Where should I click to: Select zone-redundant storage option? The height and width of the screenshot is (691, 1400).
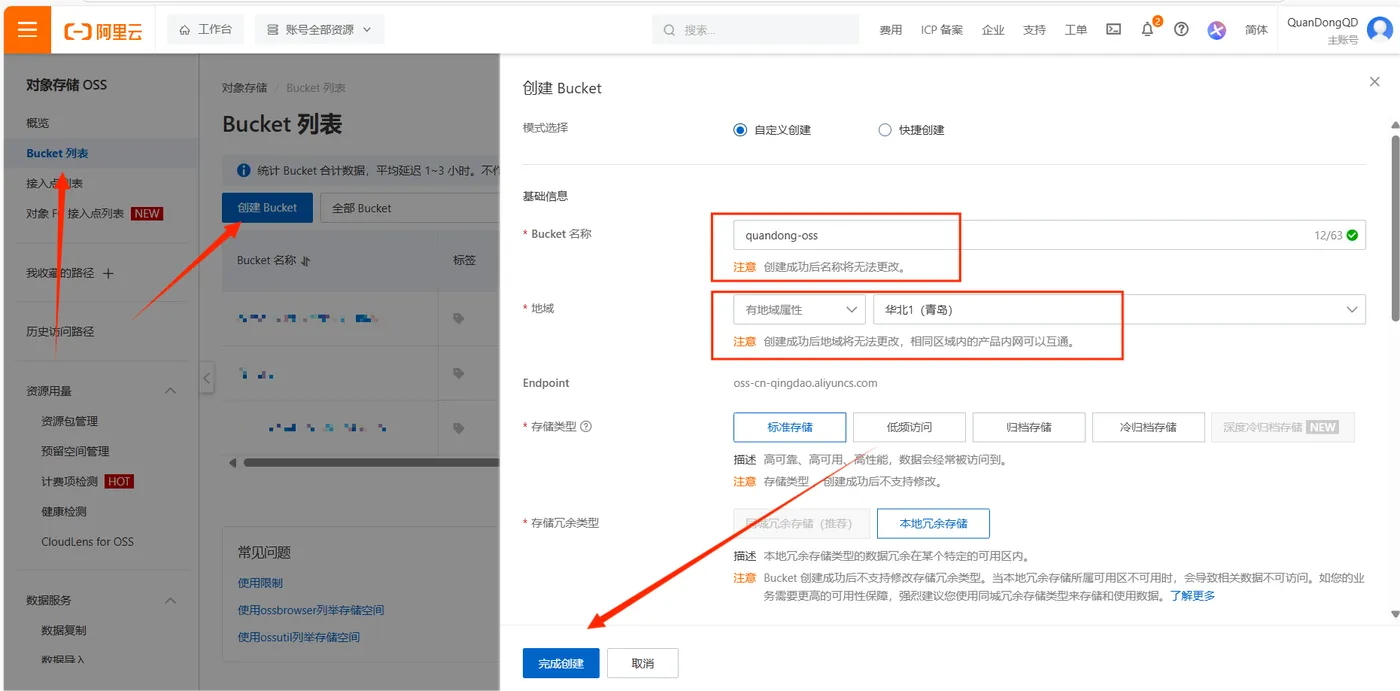pyautogui.click(x=802, y=523)
